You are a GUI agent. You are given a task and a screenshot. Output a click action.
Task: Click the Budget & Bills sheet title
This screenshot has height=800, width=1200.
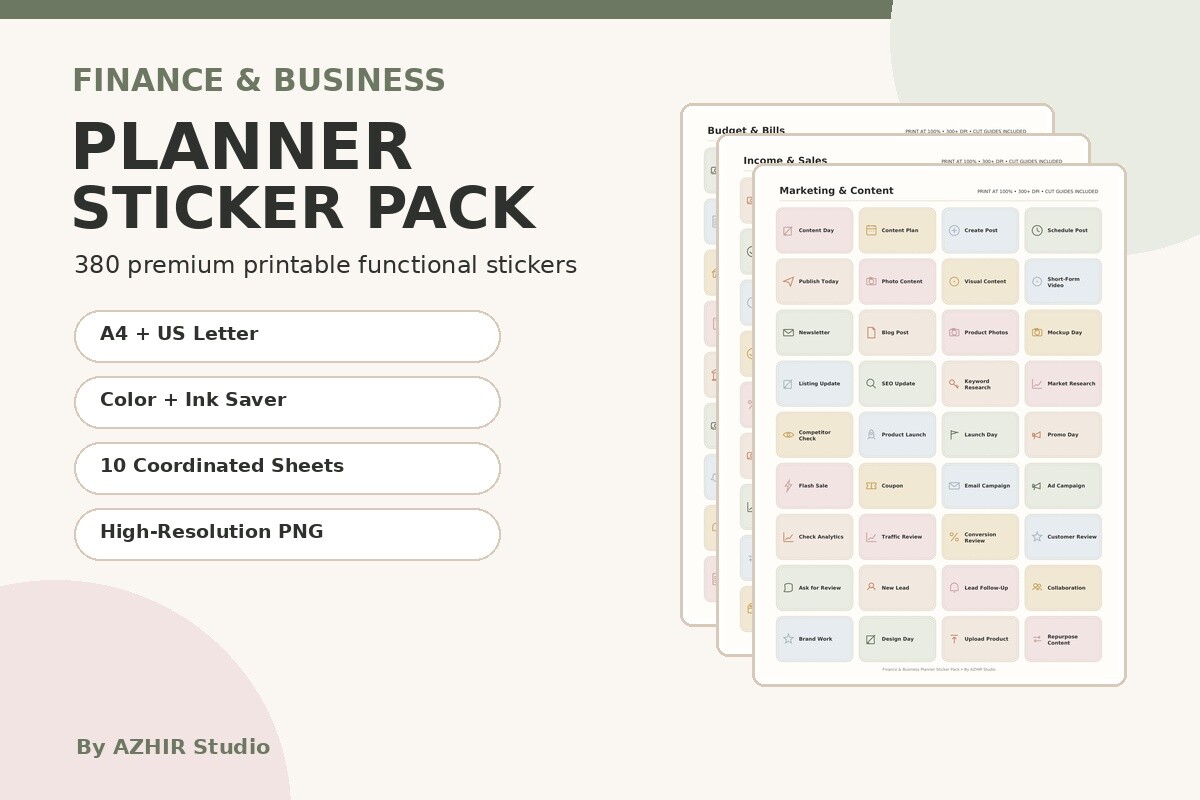point(746,130)
